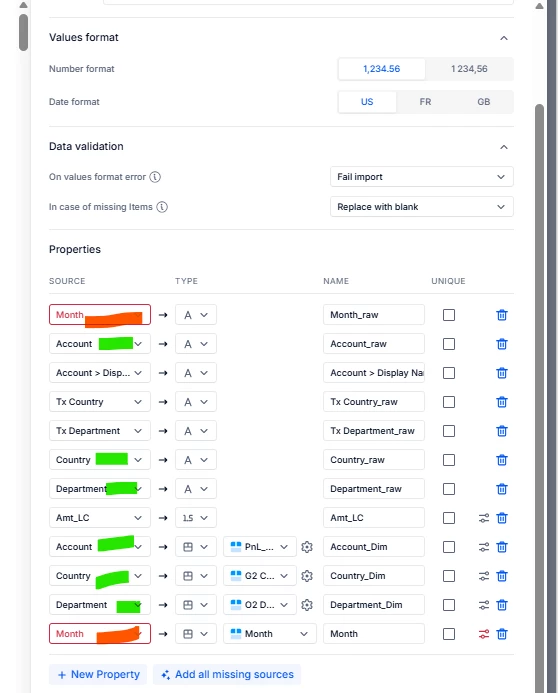Click the red sliders icon on Month row

(484, 634)
